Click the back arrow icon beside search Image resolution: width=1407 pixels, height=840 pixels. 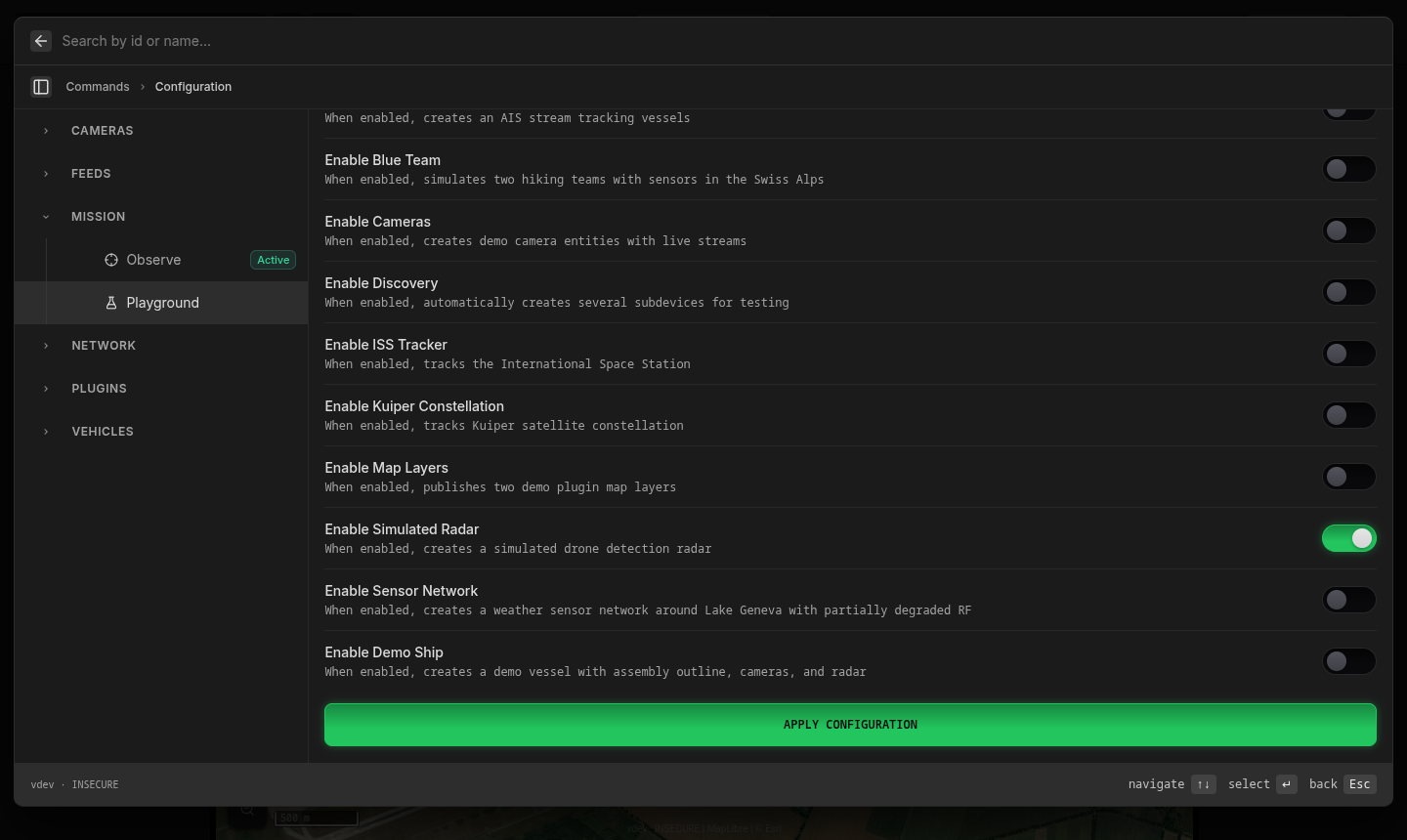pos(41,41)
